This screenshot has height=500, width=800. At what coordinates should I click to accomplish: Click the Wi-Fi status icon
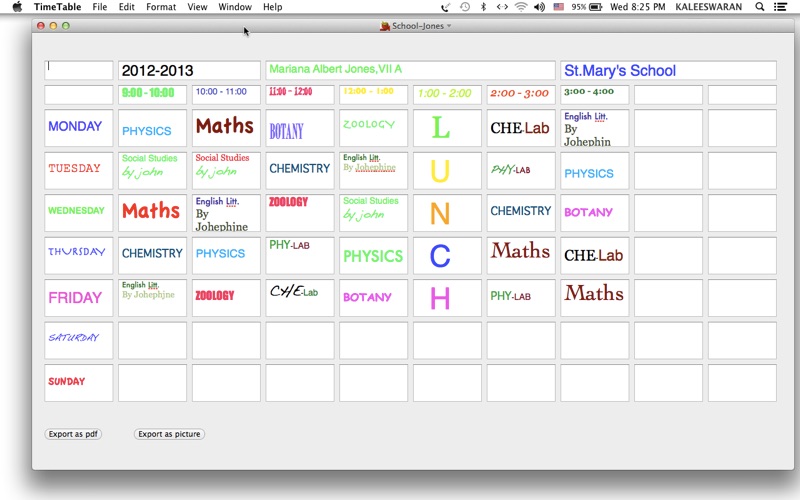[520, 7]
